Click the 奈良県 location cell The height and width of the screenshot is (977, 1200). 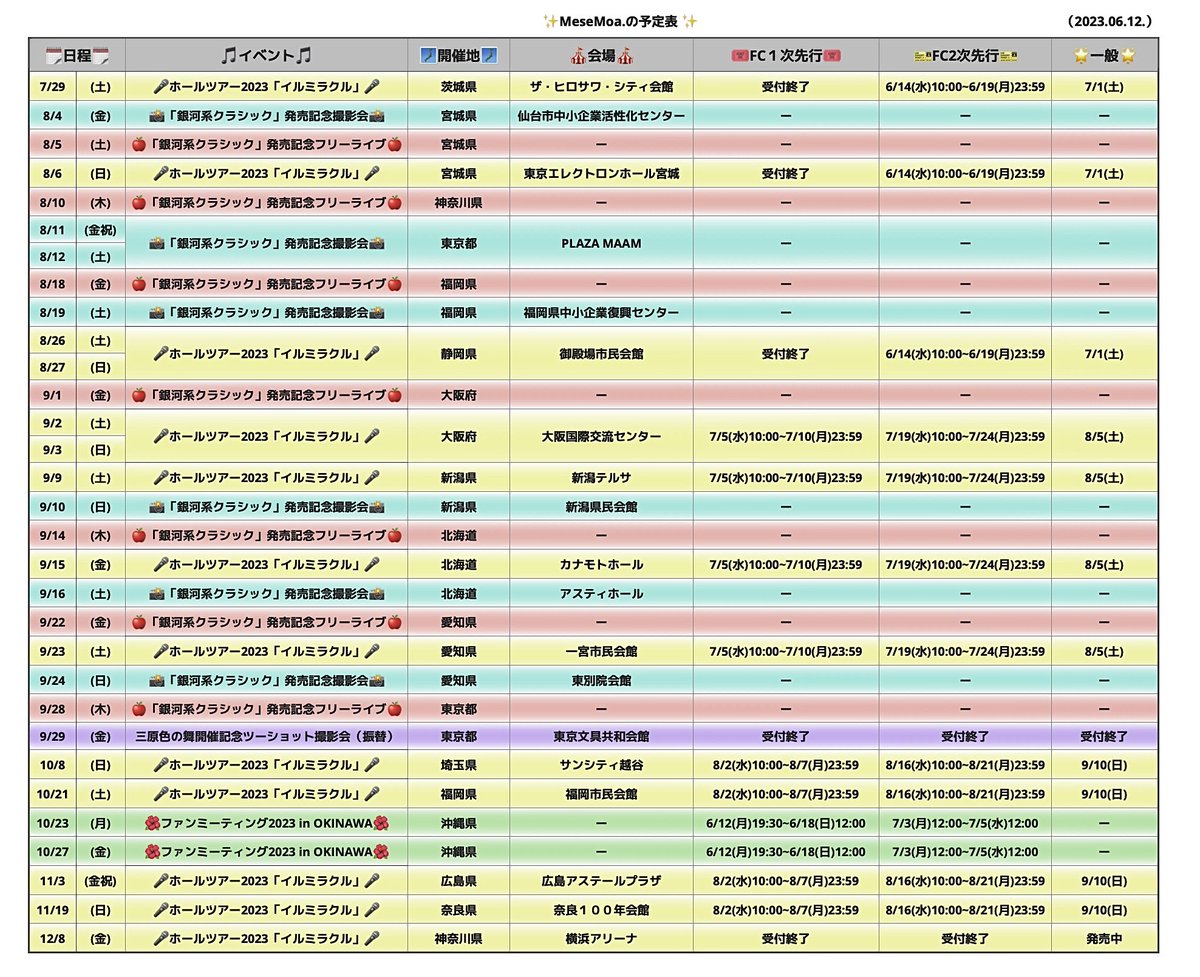coord(459,910)
